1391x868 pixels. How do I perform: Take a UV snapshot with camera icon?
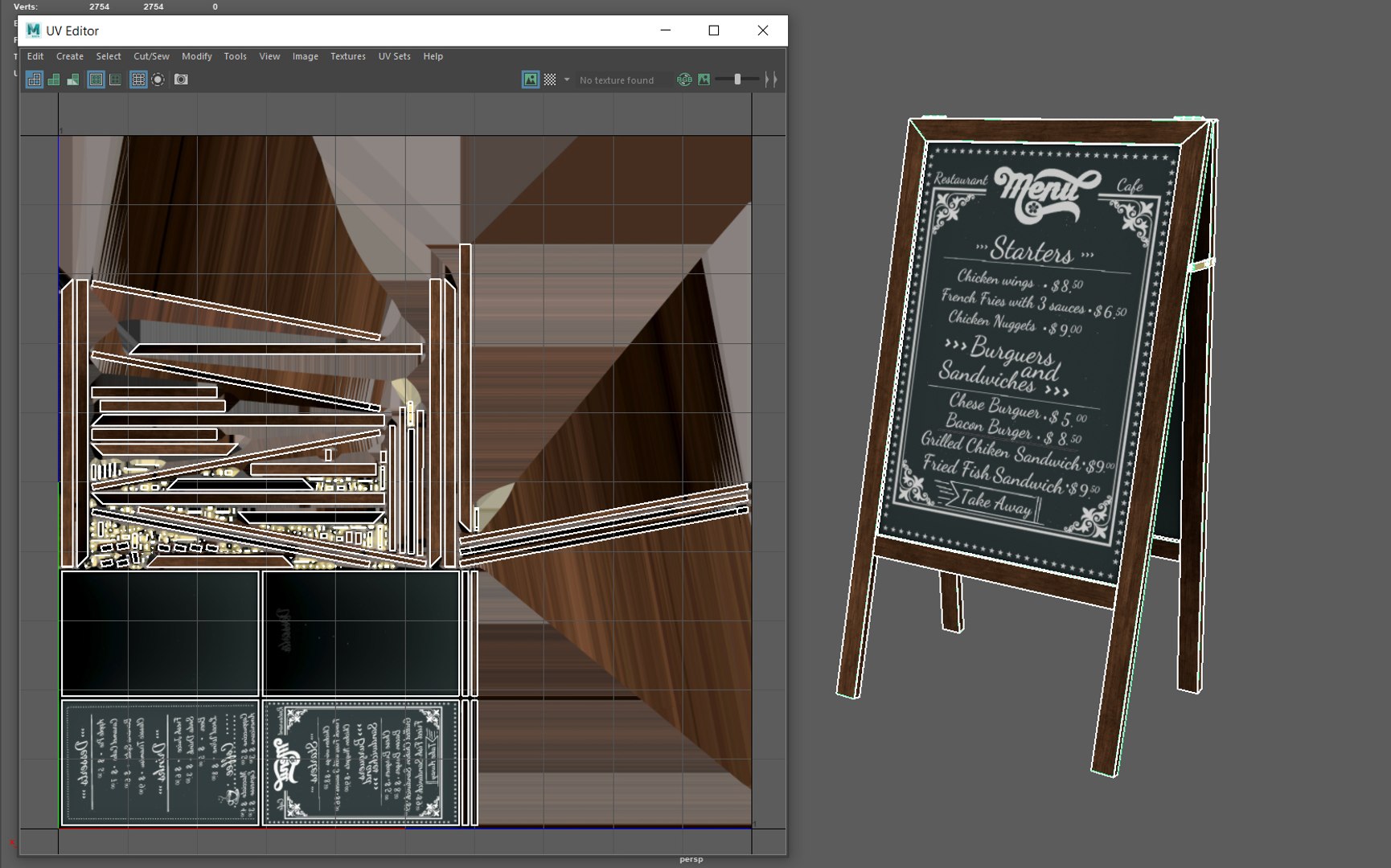[x=181, y=80]
